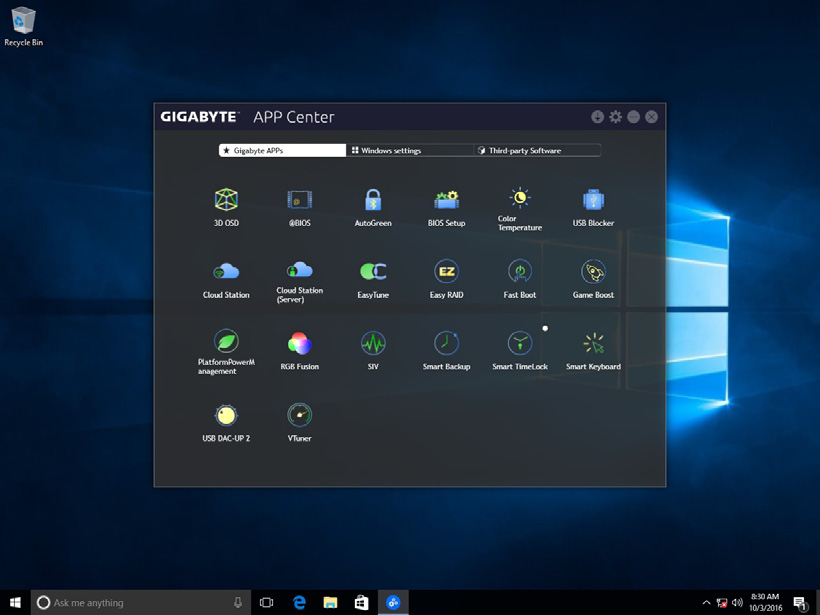Open Smart TimeLock
Image resolution: width=820 pixels, height=615 pixels.
(518, 343)
